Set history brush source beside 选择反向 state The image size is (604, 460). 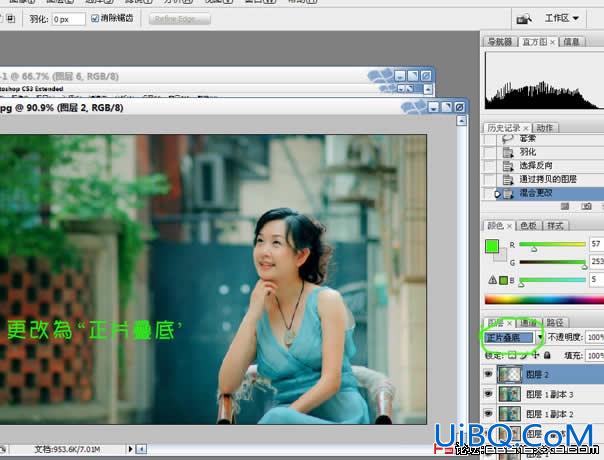tap(490, 166)
